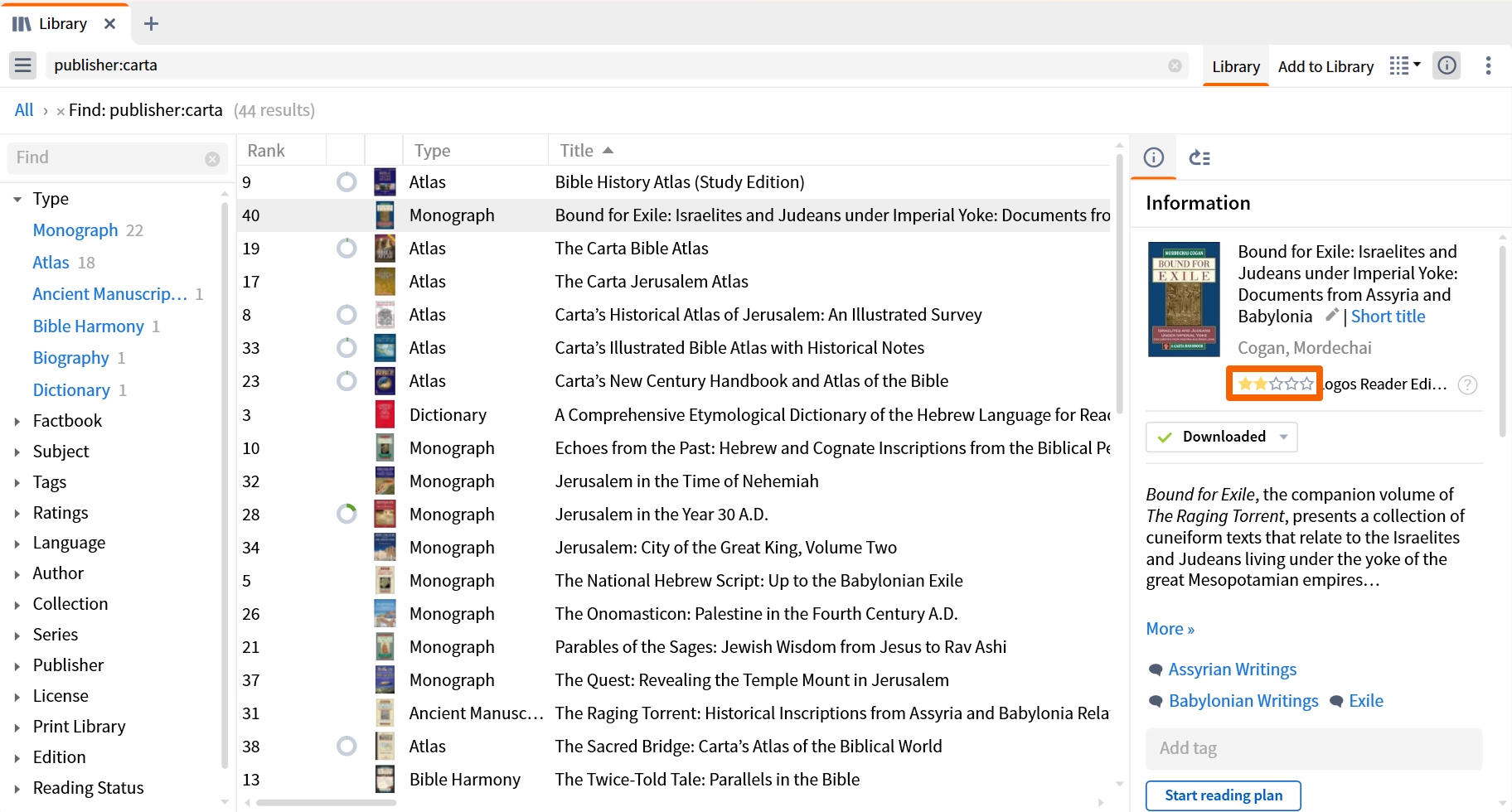Click the pencil edit title icon
Image resolution: width=1512 pixels, height=812 pixels.
[x=1331, y=315]
